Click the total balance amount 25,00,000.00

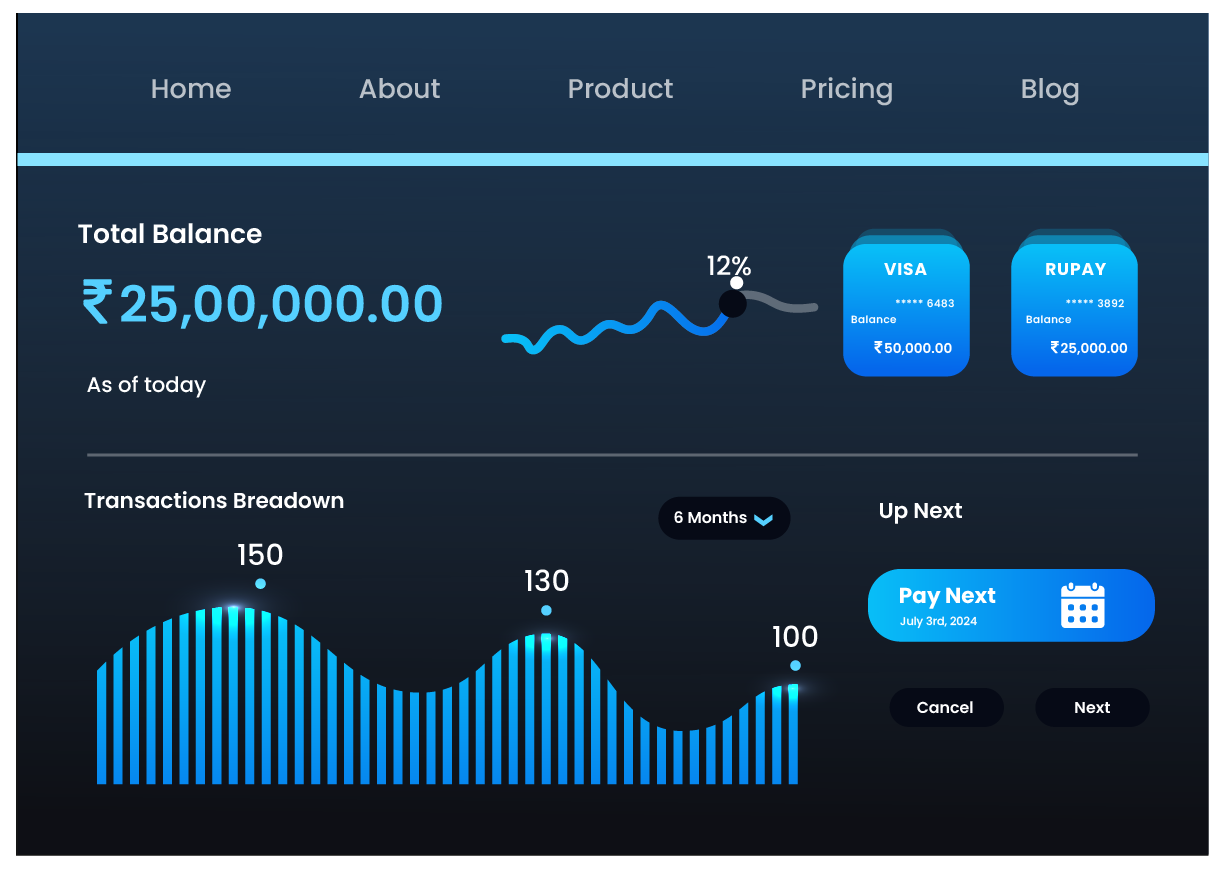tap(281, 304)
